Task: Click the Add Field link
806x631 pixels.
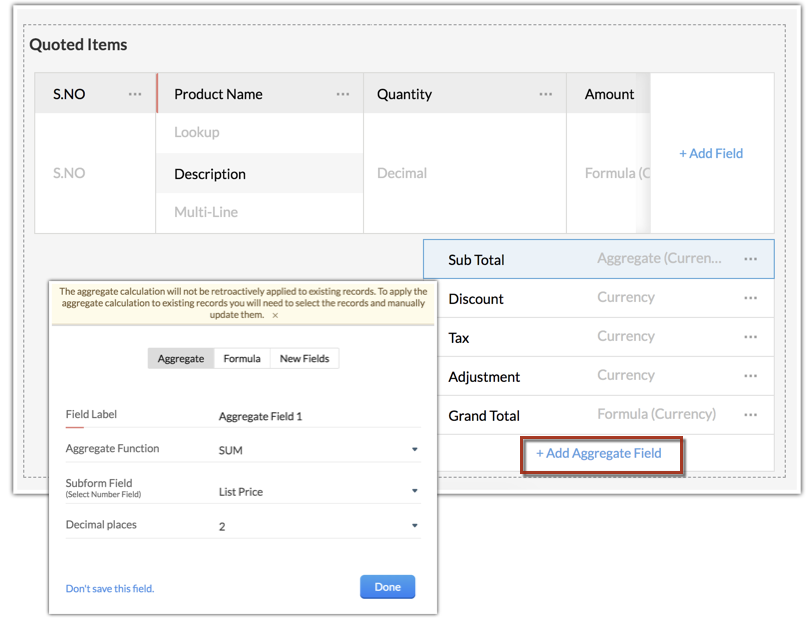Action: point(711,153)
